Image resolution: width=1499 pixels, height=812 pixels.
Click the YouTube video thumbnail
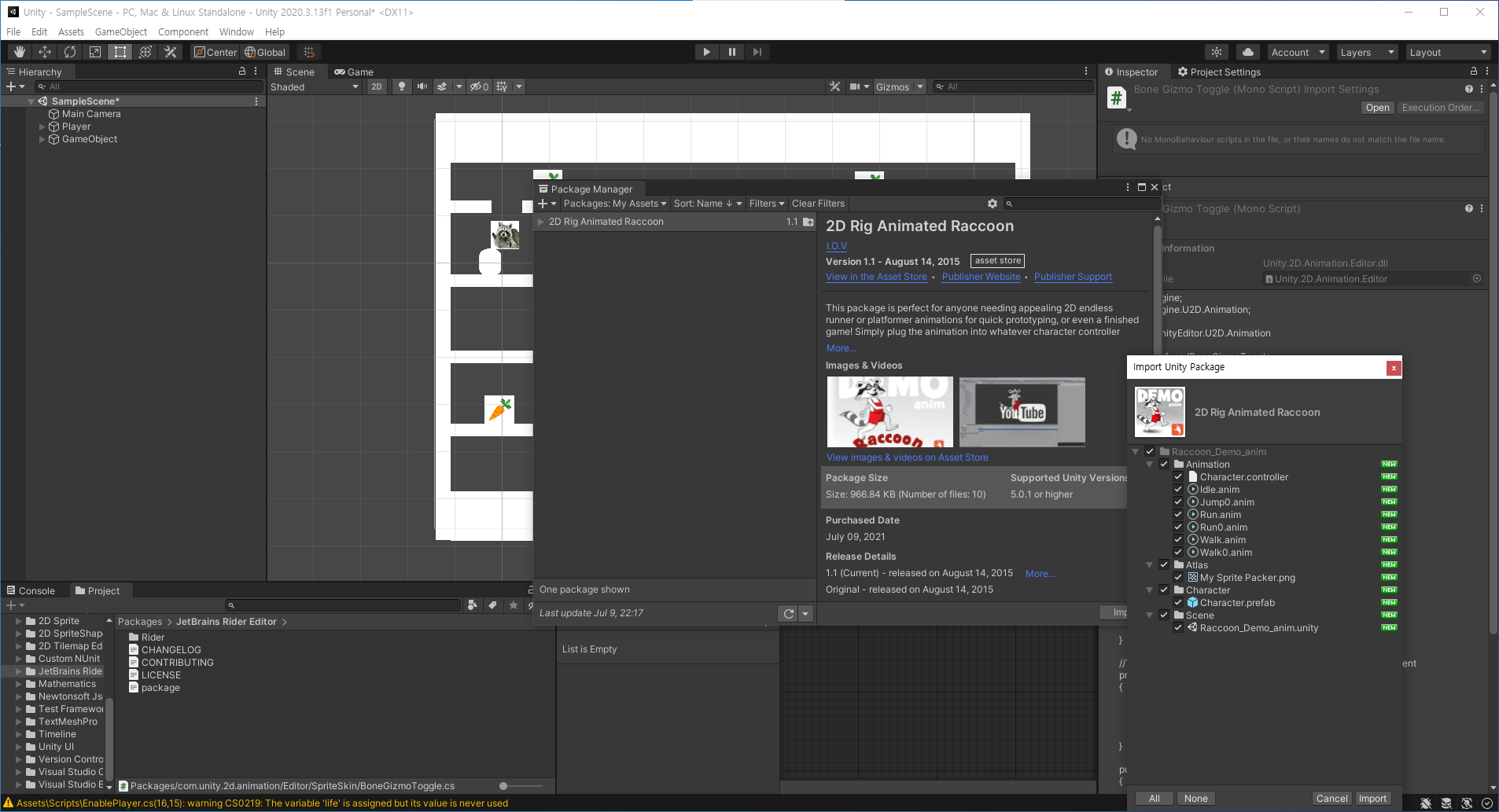[x=1022, y=412]
